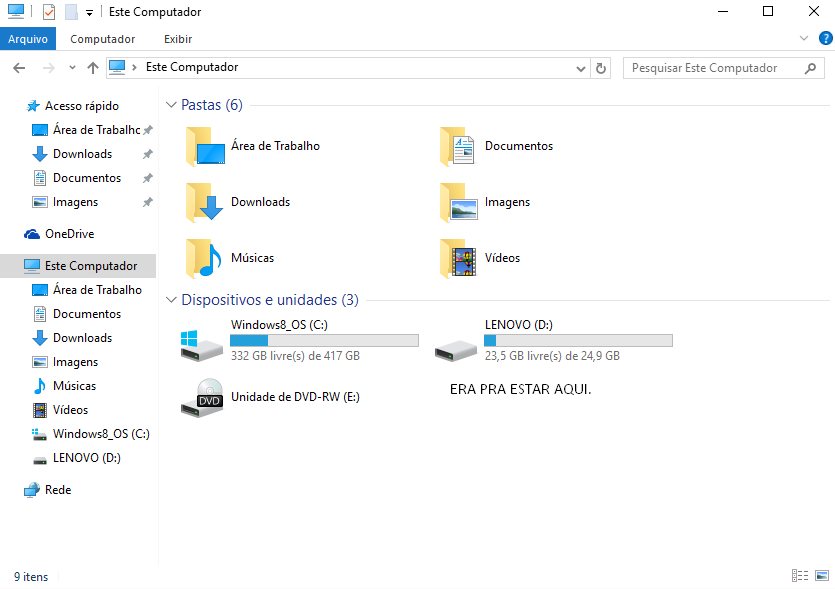
Task: Open the Arquivo menu
Action: (x=28, y=39)
